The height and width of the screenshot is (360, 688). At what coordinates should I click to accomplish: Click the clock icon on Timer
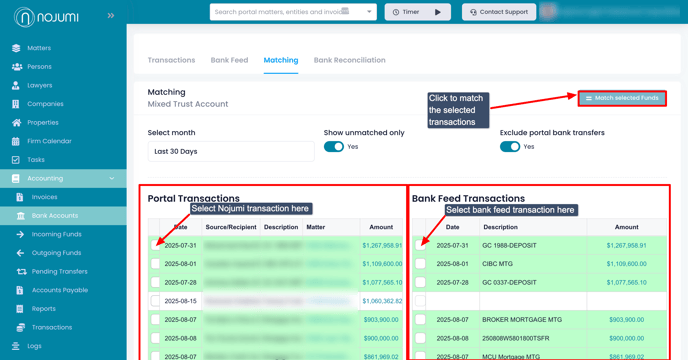coord(396,12)
